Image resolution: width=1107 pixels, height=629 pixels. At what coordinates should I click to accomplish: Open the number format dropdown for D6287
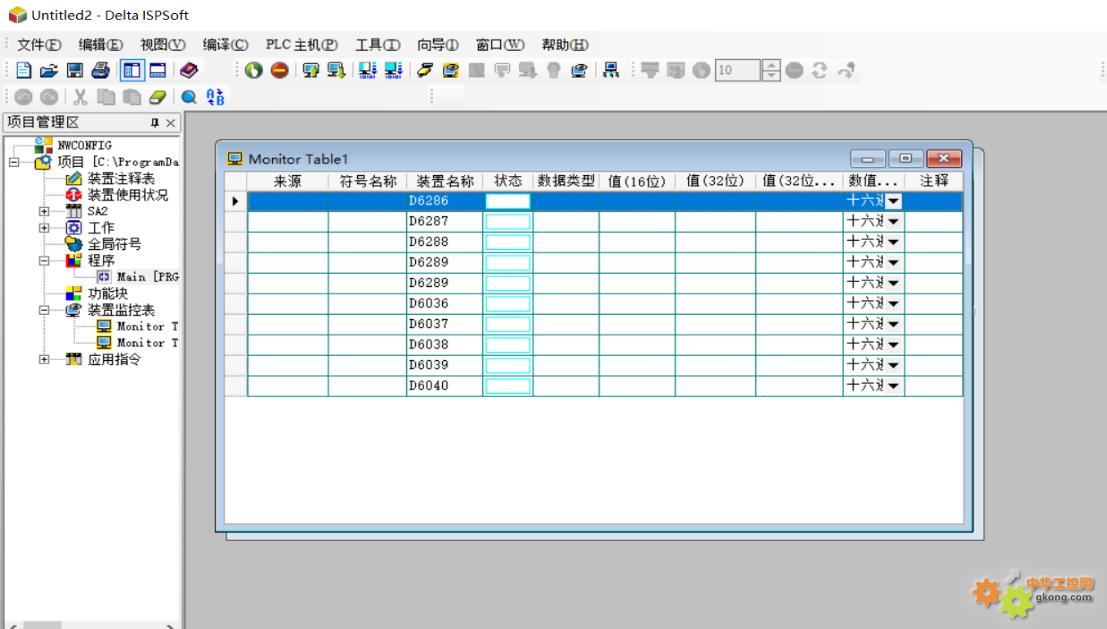coord(894,222)
